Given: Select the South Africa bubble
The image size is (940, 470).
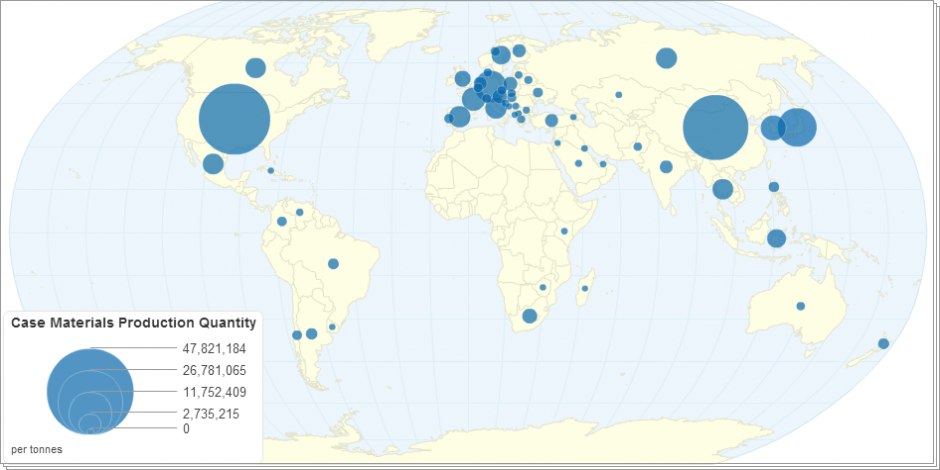Looking at the screenshot, I should [x=530, y=316].
